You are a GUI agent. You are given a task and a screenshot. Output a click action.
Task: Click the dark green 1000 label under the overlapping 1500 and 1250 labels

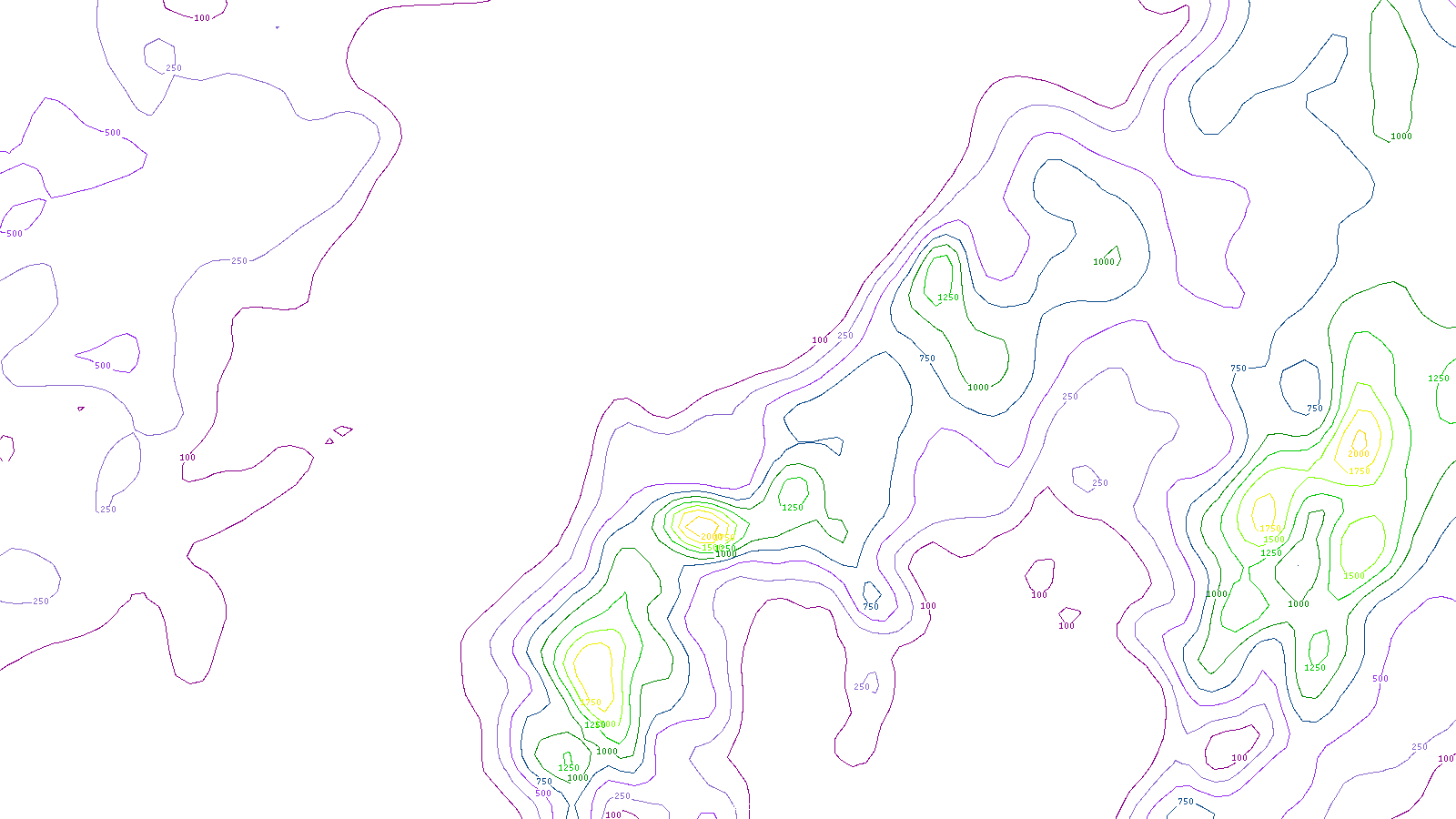[x=726, y=554]
